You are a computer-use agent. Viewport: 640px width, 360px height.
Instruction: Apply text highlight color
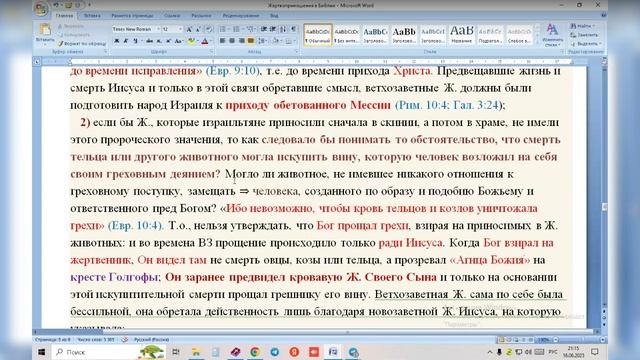(191, 41)
